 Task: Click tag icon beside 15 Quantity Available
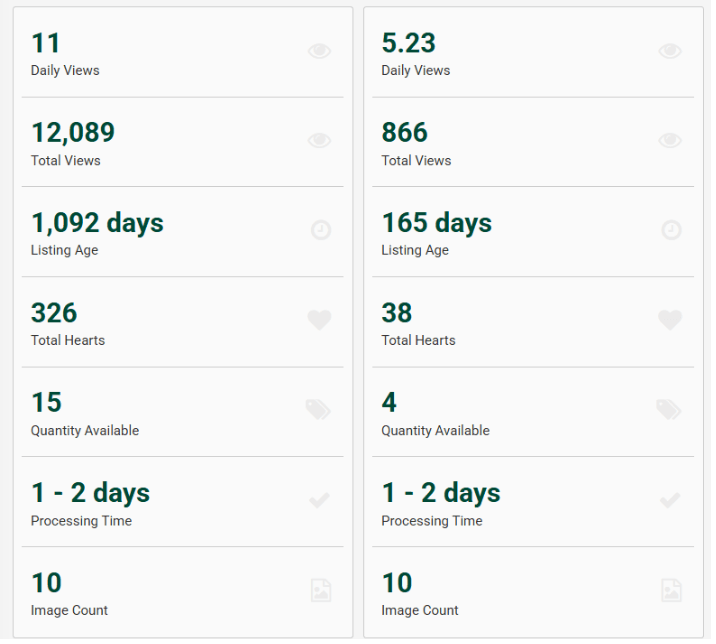pyautogui.click(x=318, y=409)
